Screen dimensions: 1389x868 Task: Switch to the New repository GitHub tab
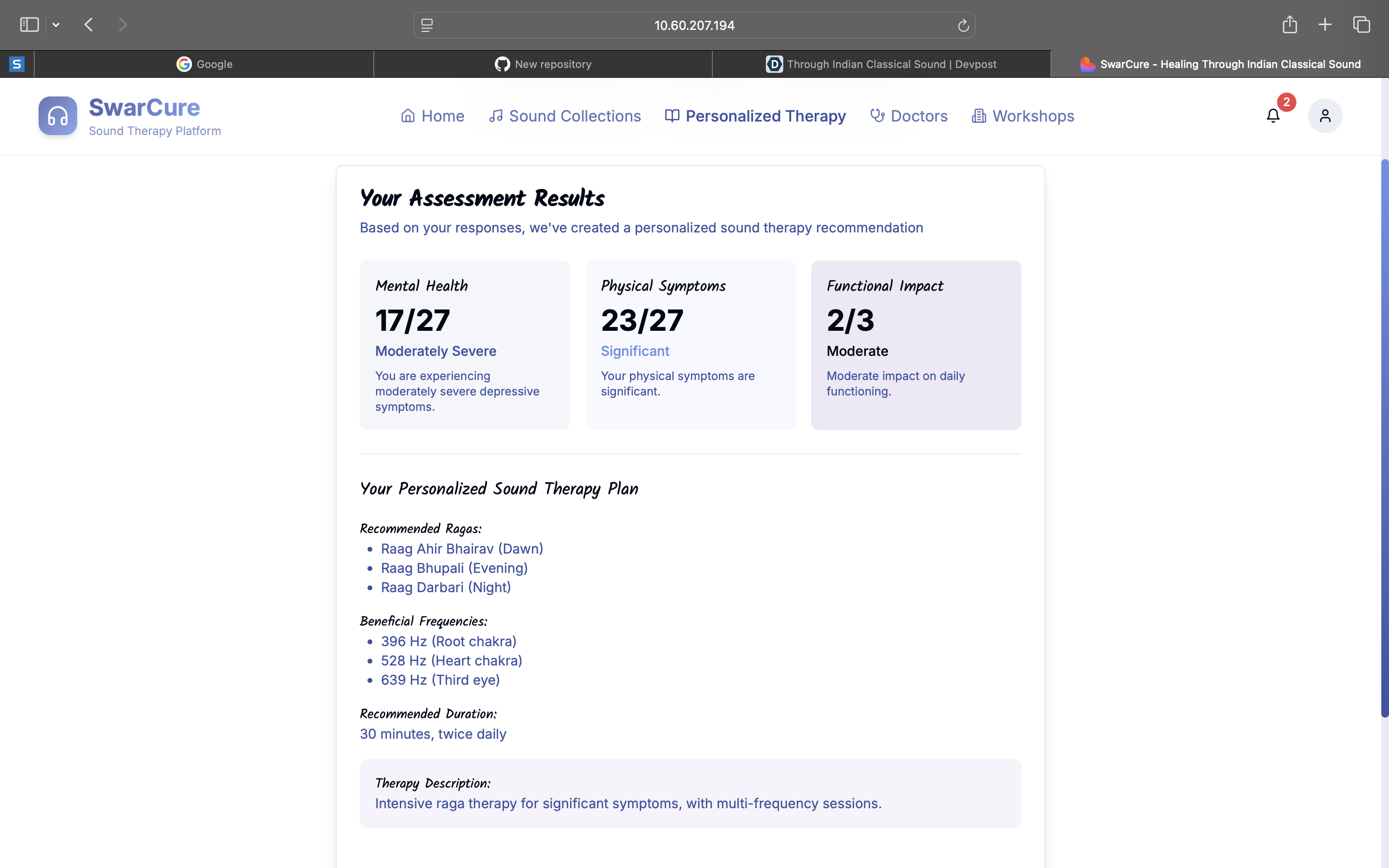coord(543,64)
